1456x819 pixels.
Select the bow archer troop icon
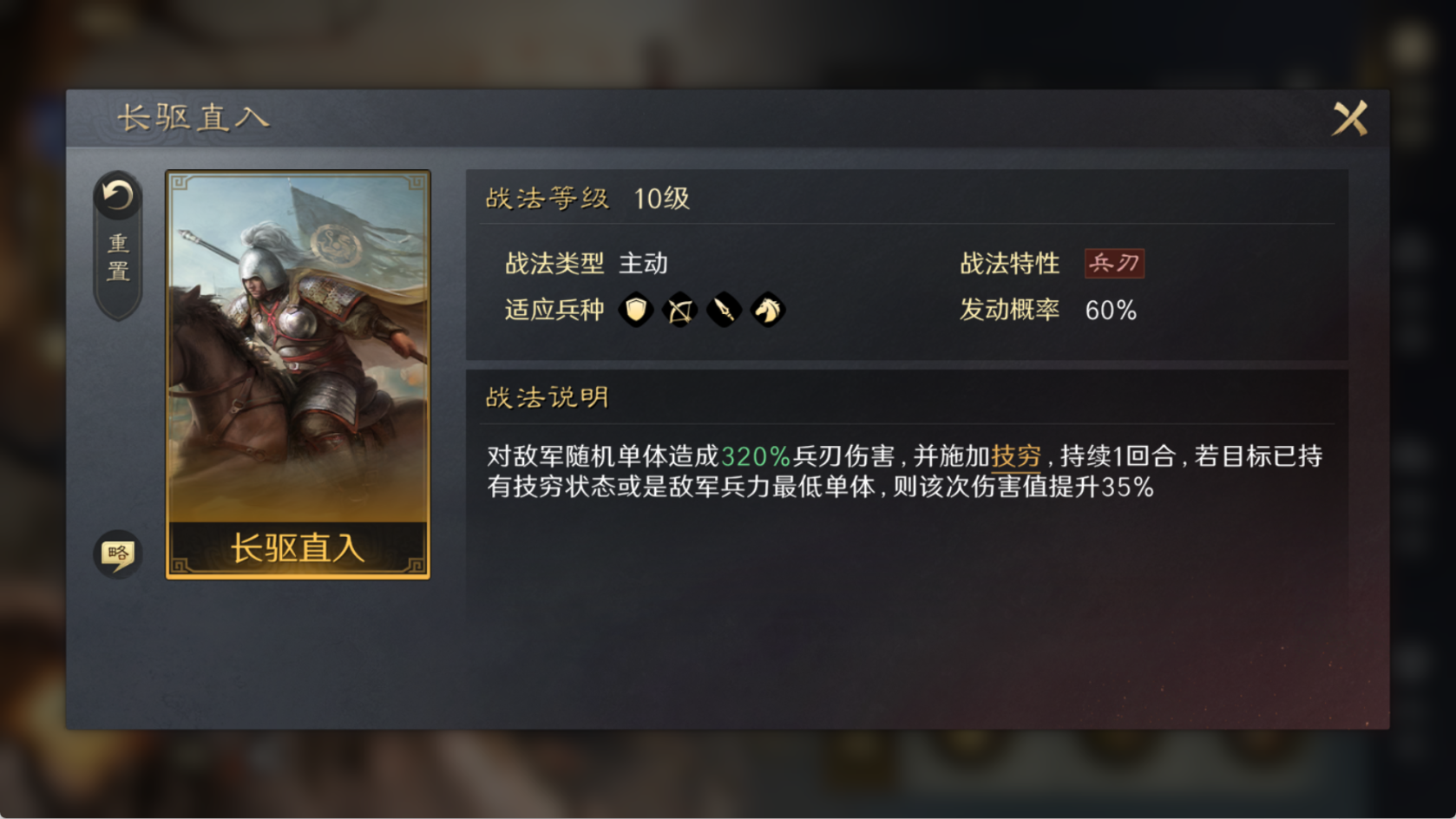tap(680, 310)
